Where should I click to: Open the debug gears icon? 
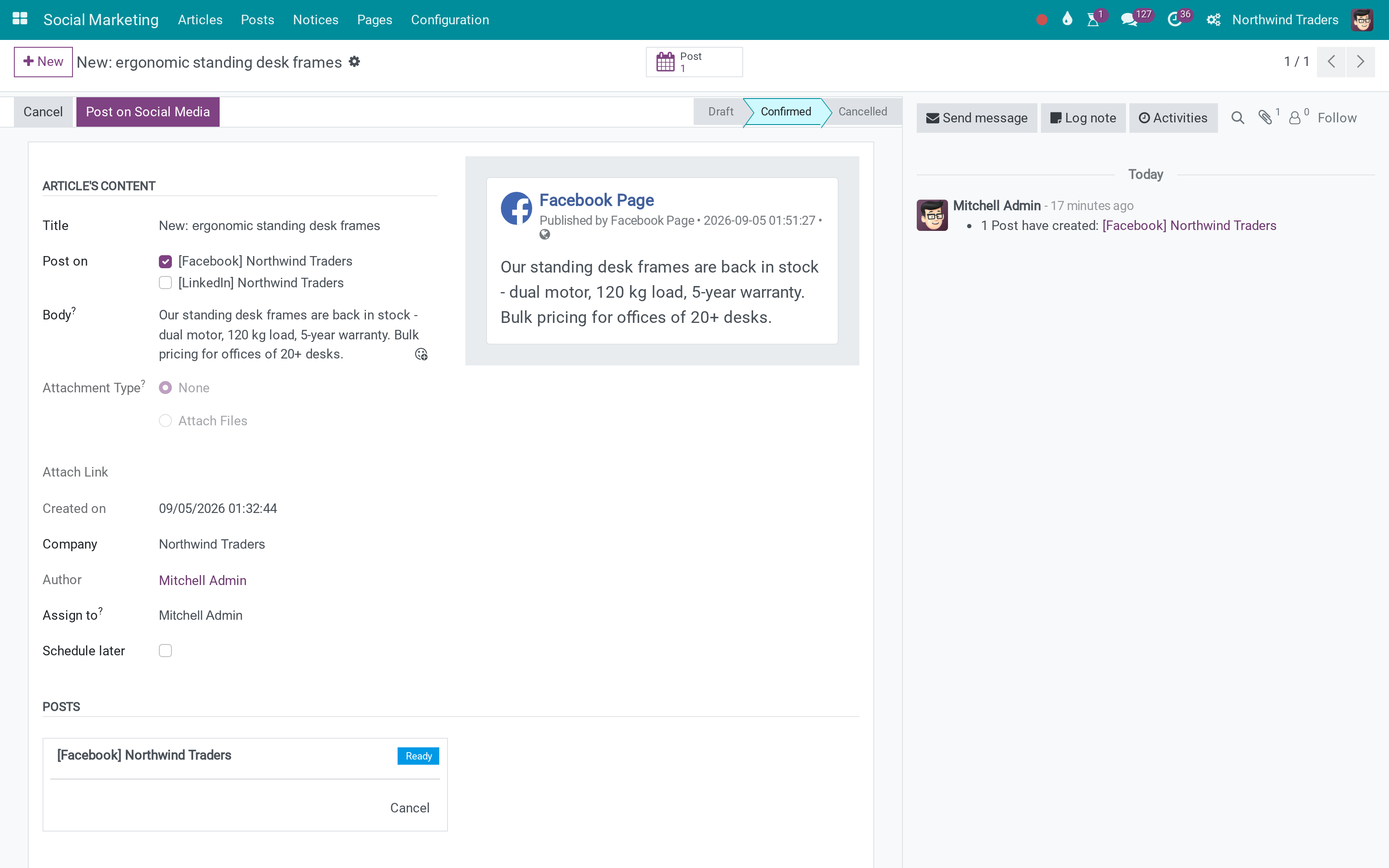click(x=1213, y=20)
